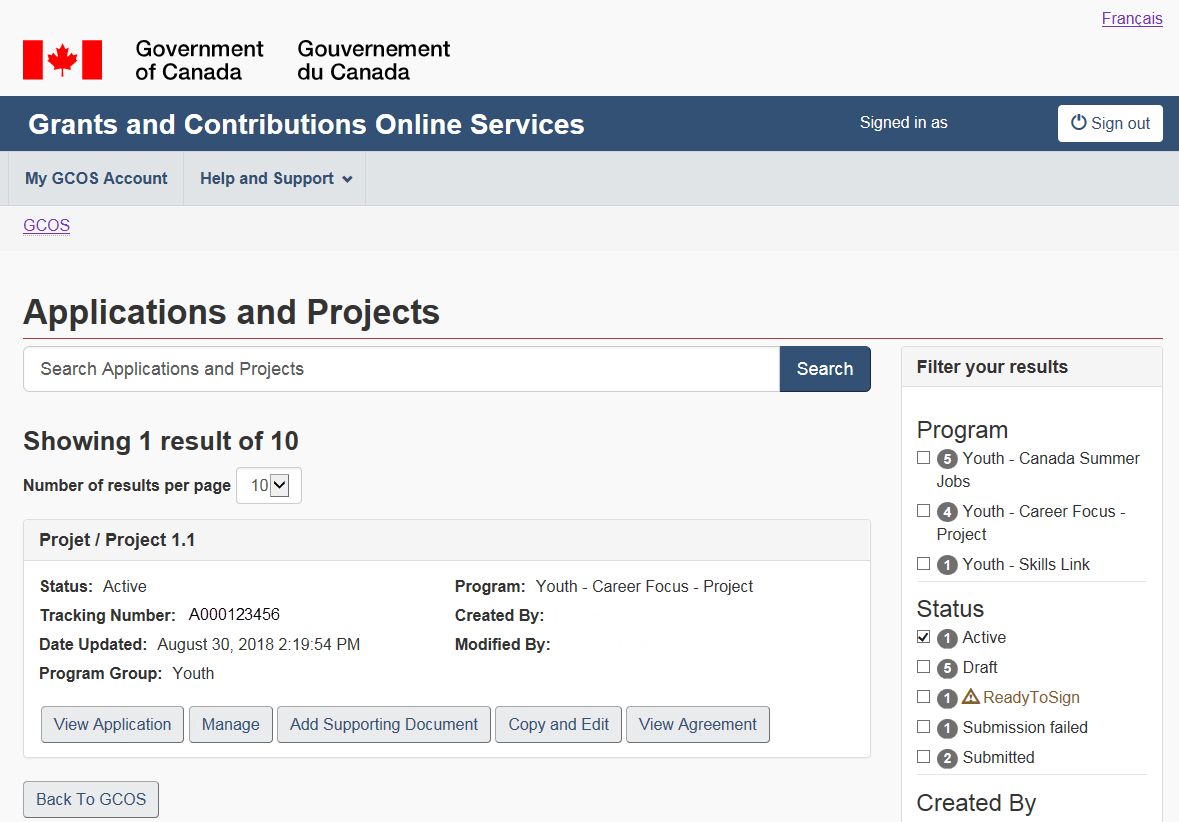The width and height of the screenshot is (1179, 822).
Task: Switch language via the Français link
Action: pos(1131,18)
